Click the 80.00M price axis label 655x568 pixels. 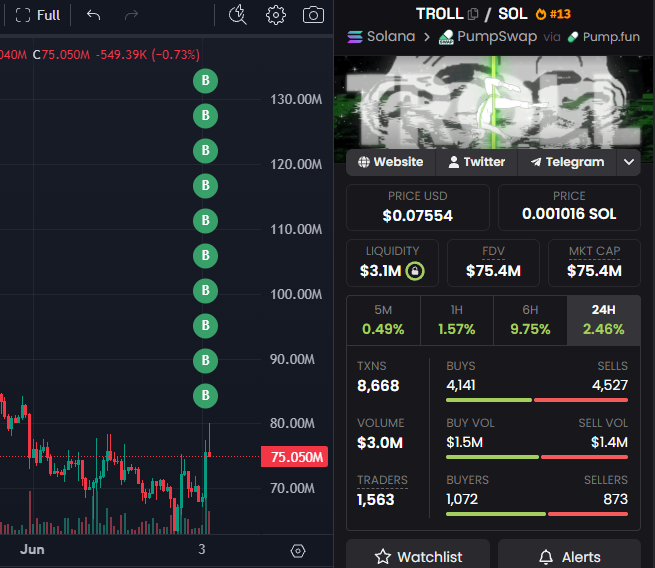(x=292, y=423)
